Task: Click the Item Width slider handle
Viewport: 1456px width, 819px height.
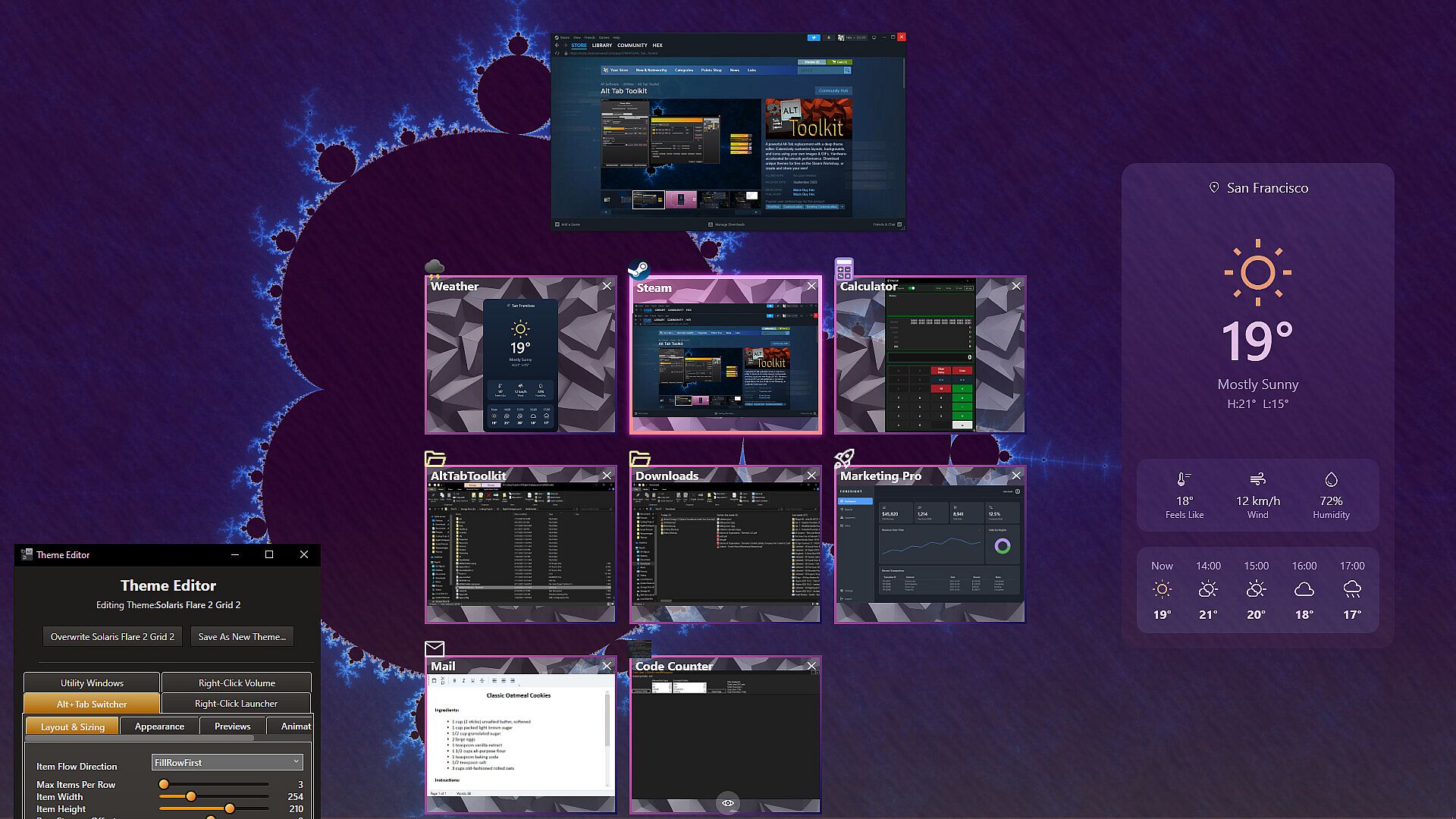Action: (x=191, y=796)
